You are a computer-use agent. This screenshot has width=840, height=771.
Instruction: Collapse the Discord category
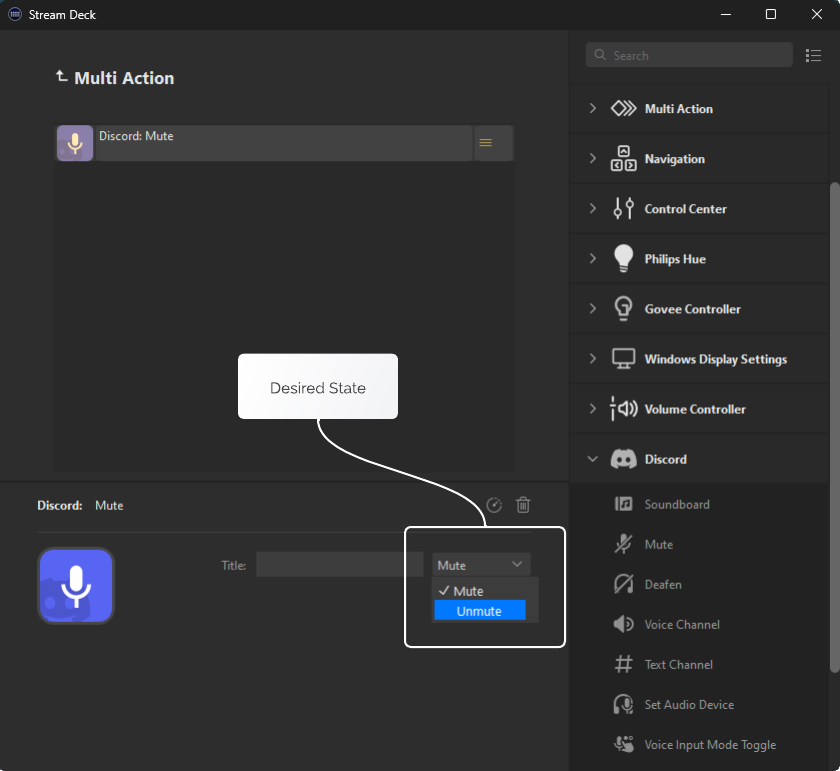593,459
